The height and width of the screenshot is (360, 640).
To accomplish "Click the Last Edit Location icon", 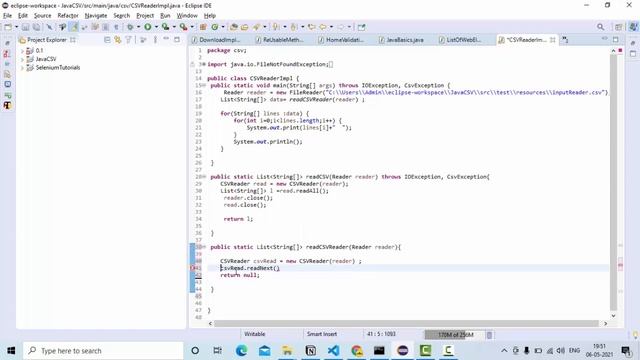I will tap(311, 27).
